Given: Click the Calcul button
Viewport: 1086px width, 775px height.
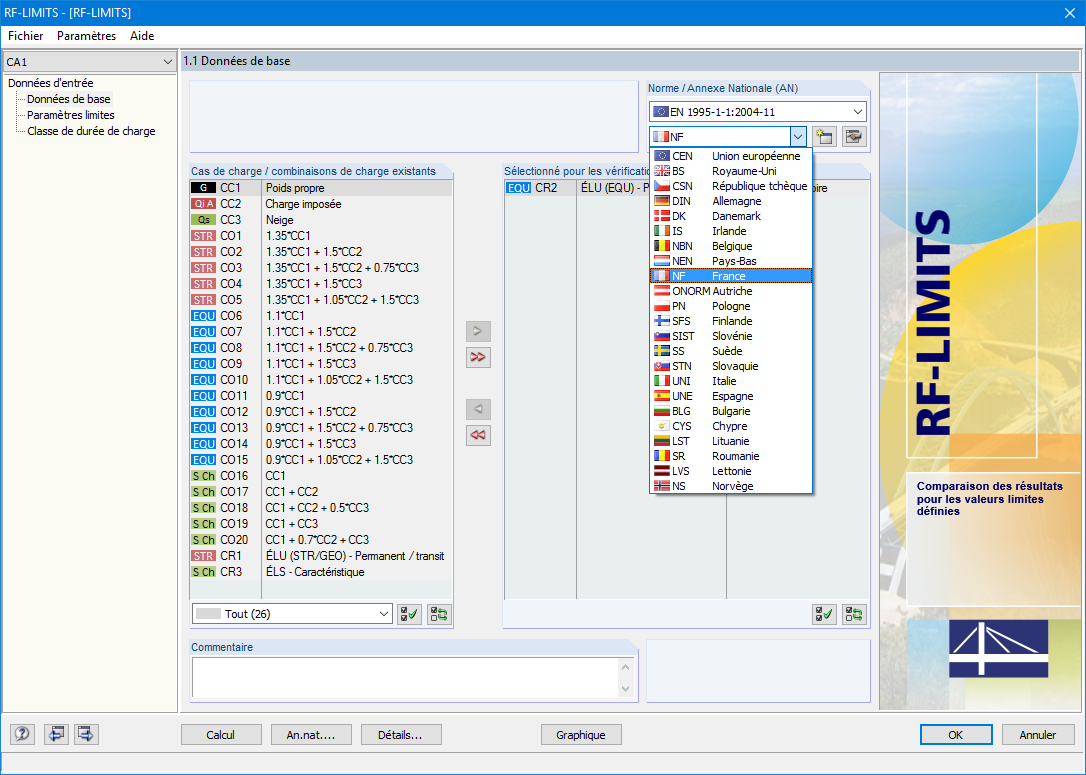Looking at the screenshot, I should click(x=221, y=735).
